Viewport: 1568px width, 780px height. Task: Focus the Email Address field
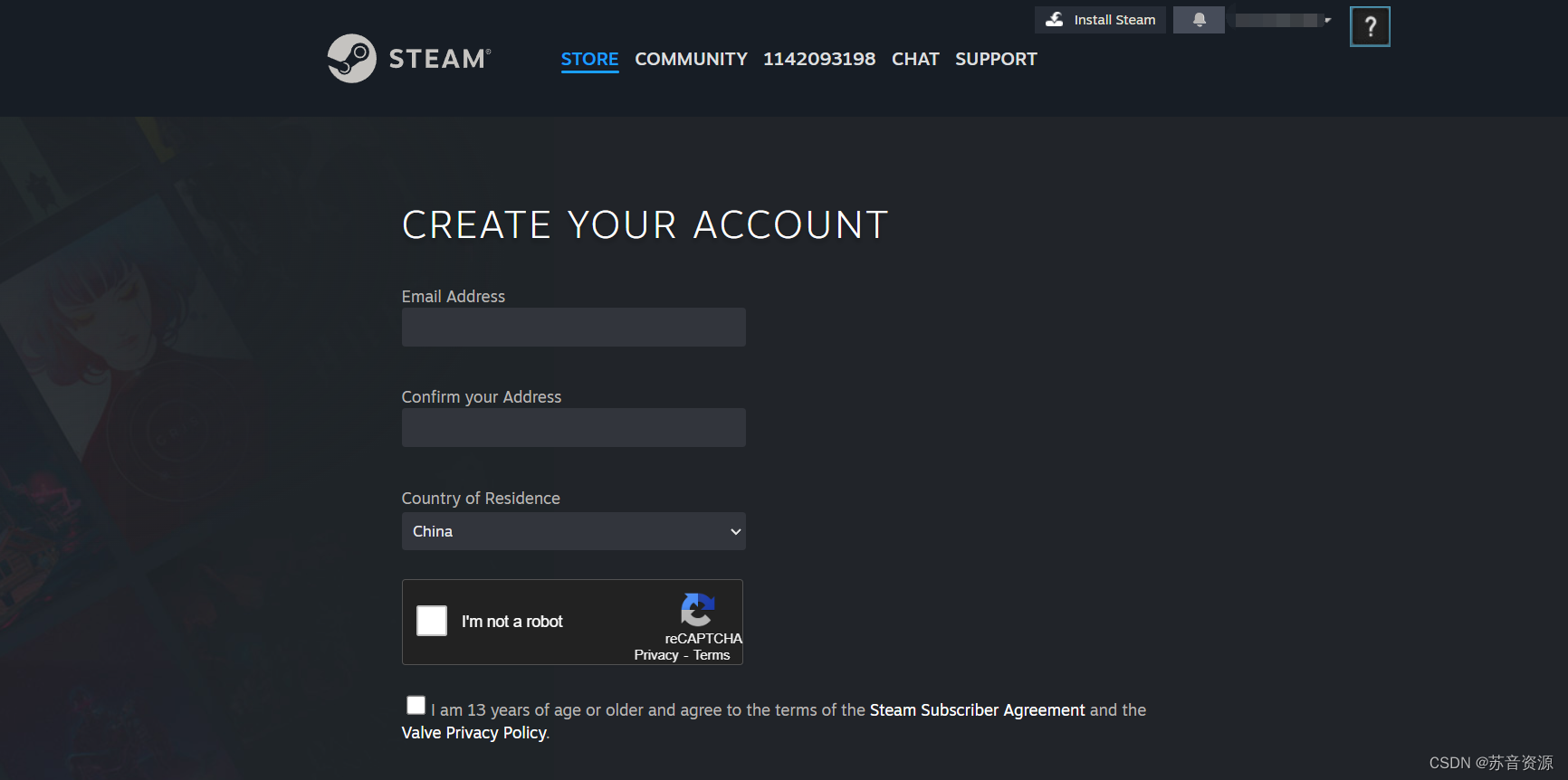coord(574,327)
